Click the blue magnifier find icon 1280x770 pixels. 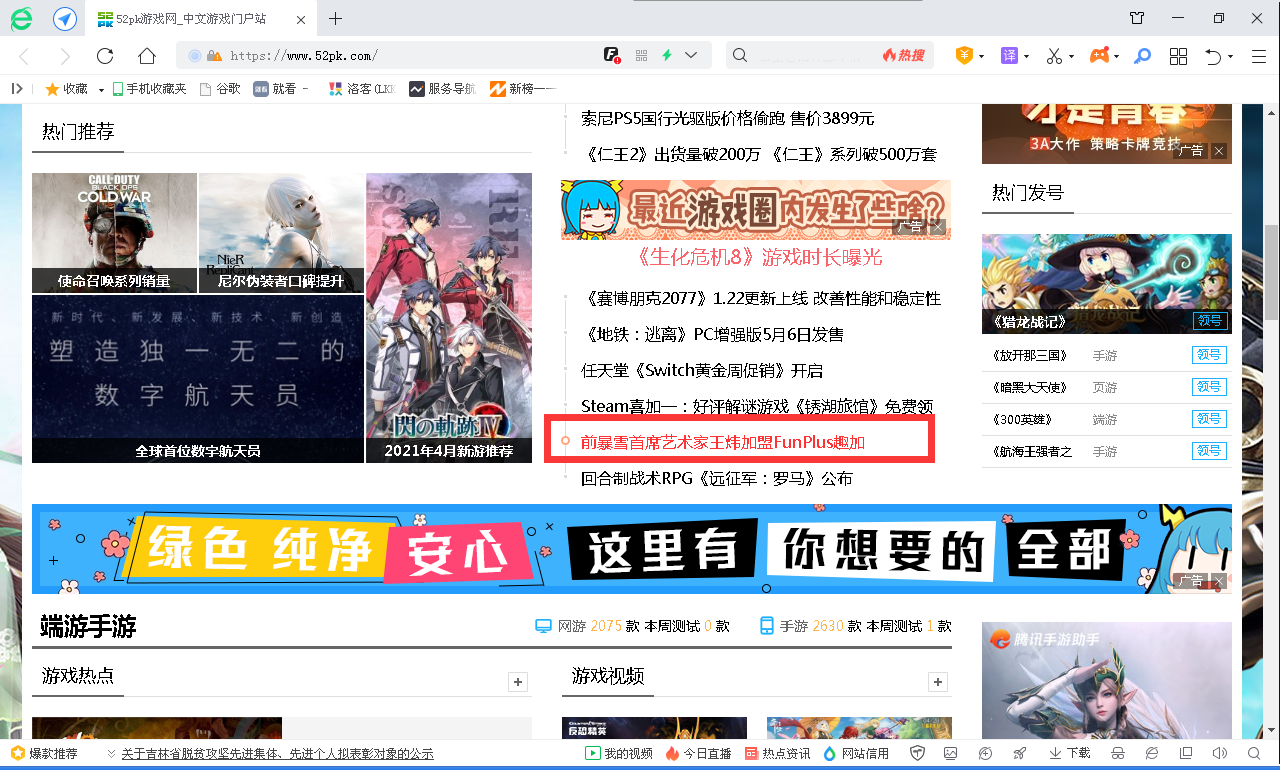click(1142, 56)
